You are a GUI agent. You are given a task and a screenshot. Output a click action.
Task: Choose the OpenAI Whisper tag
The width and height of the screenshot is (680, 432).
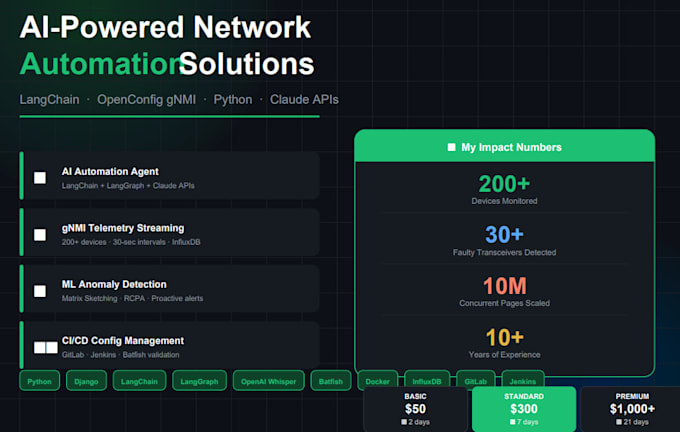[268, 381]
